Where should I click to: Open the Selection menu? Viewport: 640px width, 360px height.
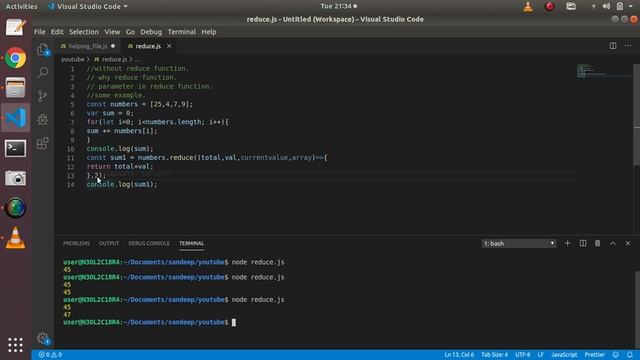pyautogui.click(x=84, y=32)
